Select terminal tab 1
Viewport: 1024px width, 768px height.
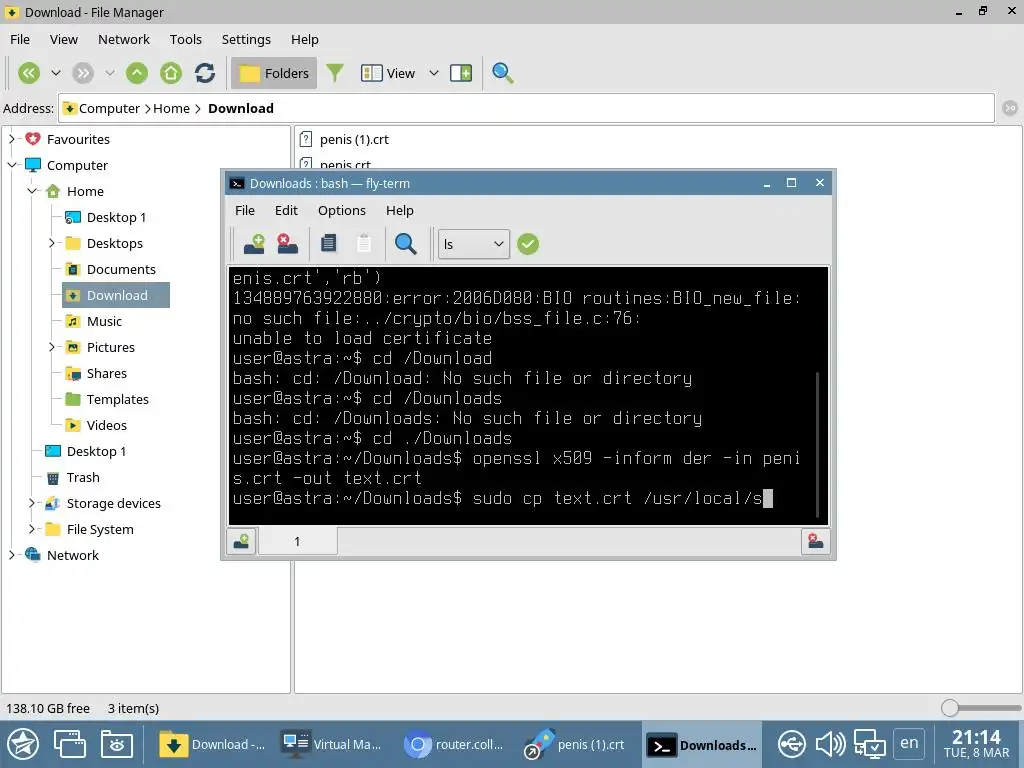coord(298,541)
